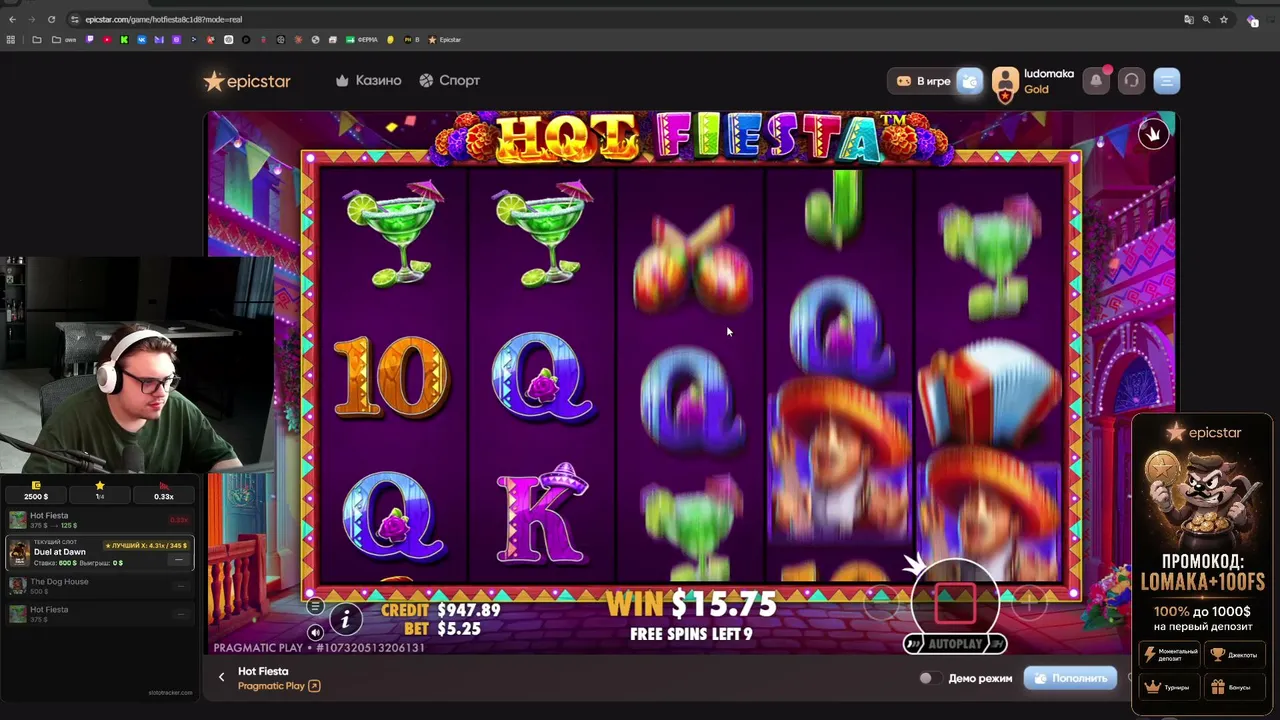Increase bet with the plus button
1280x720 pixels.
tap(1028, 603)
